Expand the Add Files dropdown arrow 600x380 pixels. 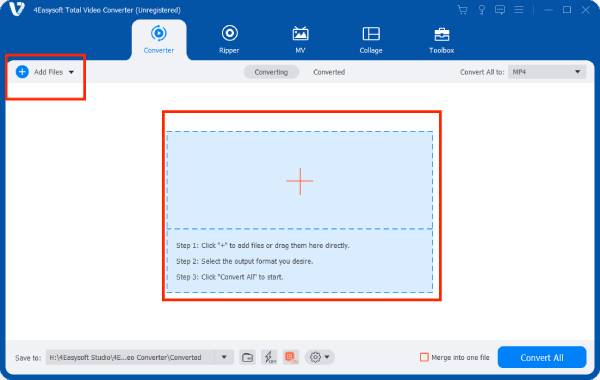[71, 72]
